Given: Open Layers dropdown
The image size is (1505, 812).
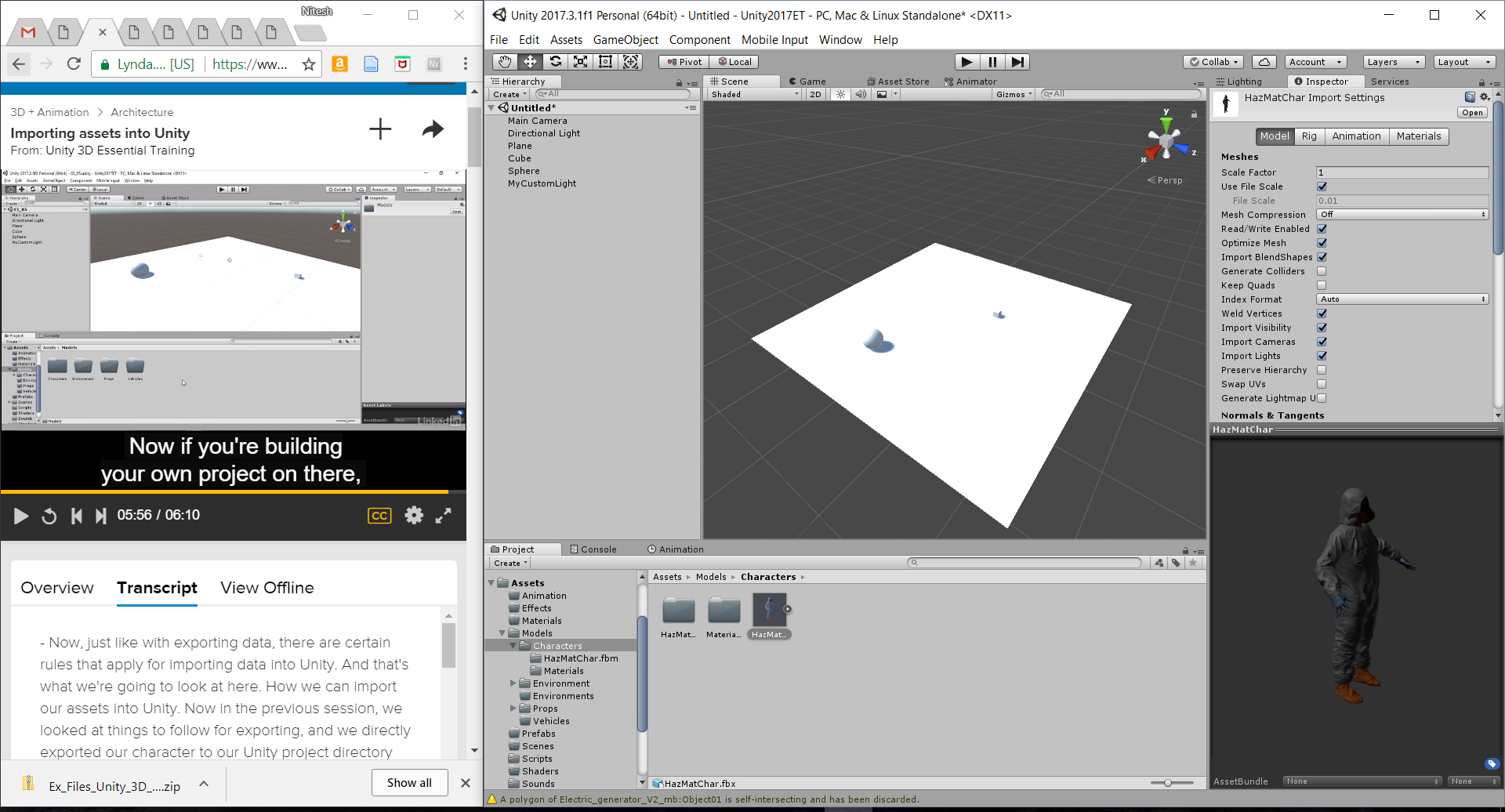Looking at the screenshot, I should [1393, 62].
